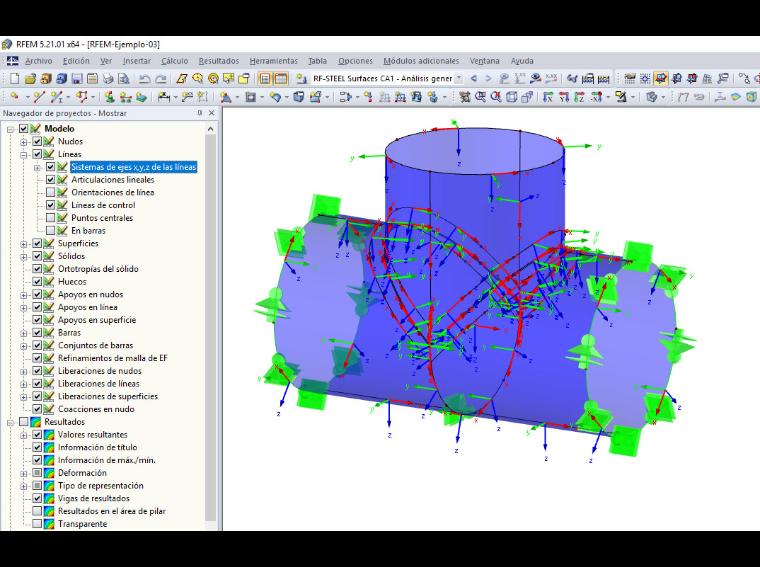Toggle the Nudos checkbox

37,142
